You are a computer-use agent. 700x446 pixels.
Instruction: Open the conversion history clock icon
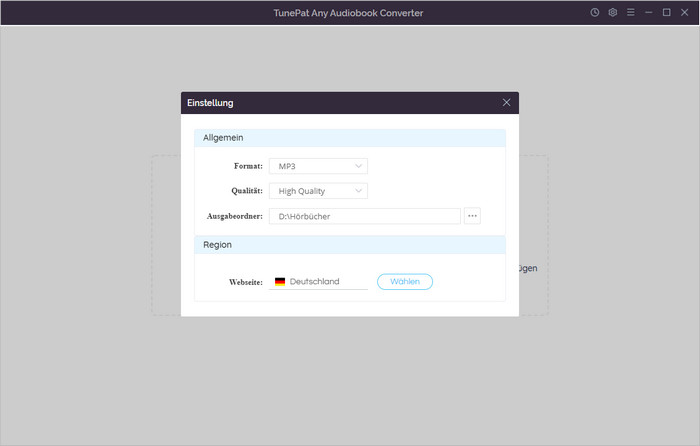[x=595, y=13]
